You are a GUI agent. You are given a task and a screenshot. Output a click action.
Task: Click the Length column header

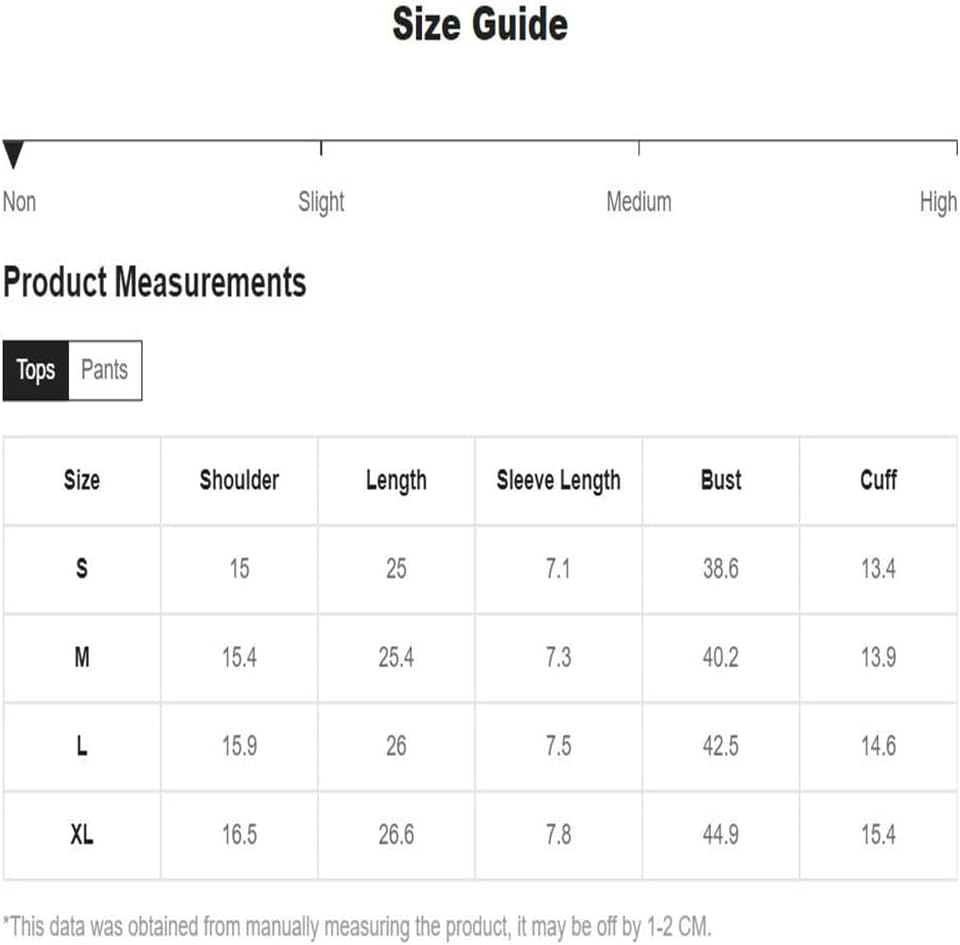[x=396, y=480]
